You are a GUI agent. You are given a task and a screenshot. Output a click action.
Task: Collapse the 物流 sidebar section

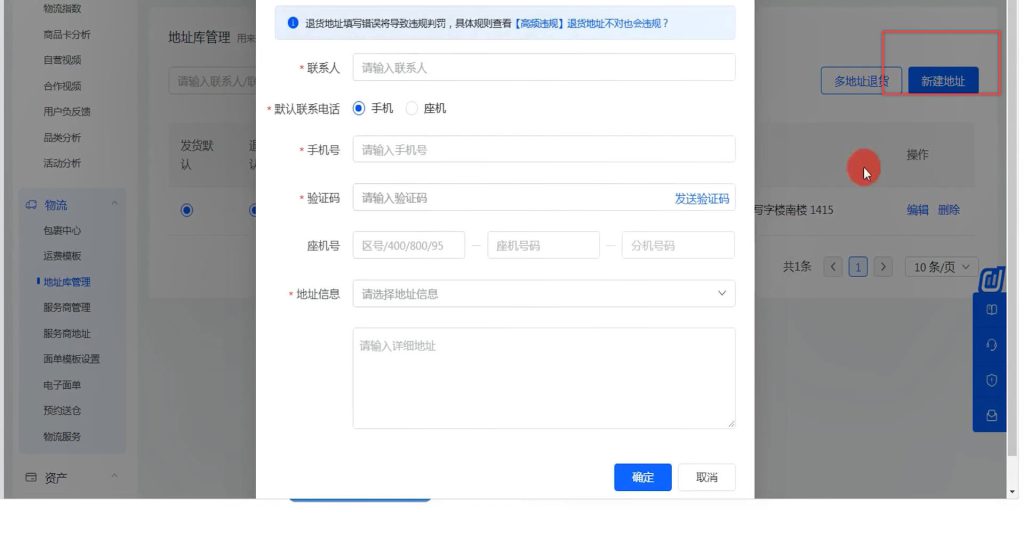click(114, 205)
